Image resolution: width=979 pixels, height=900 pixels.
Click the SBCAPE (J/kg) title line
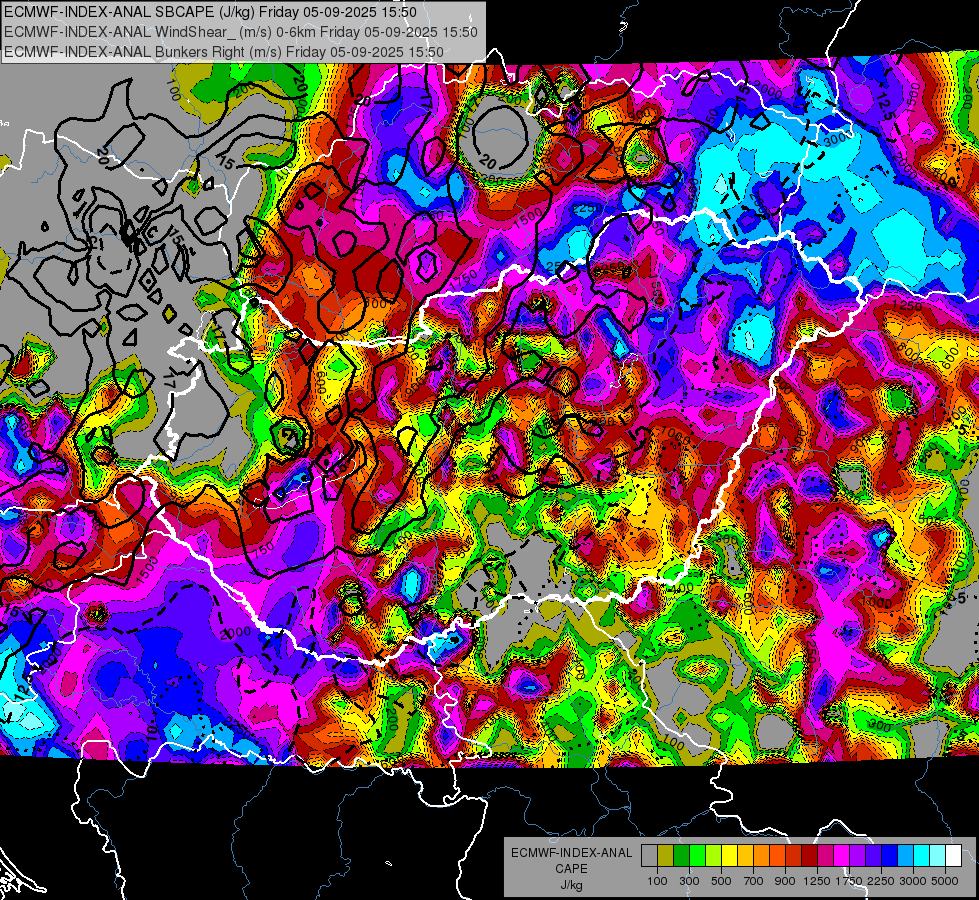[212, 12]
